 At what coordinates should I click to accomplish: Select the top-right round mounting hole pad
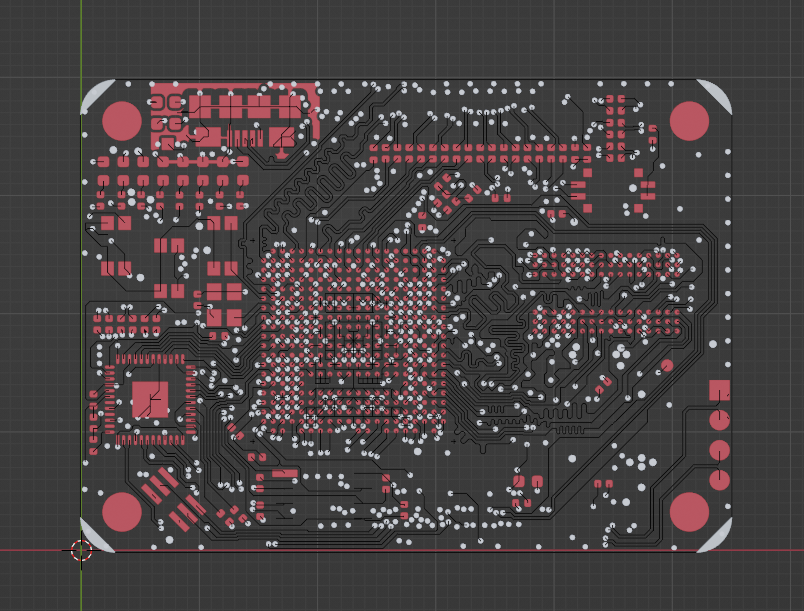tap(689, 120)
